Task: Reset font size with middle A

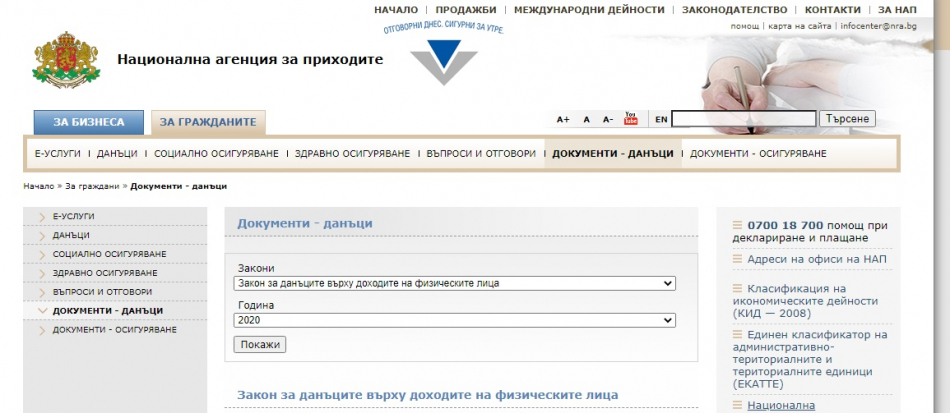Action: coord(587,120)
